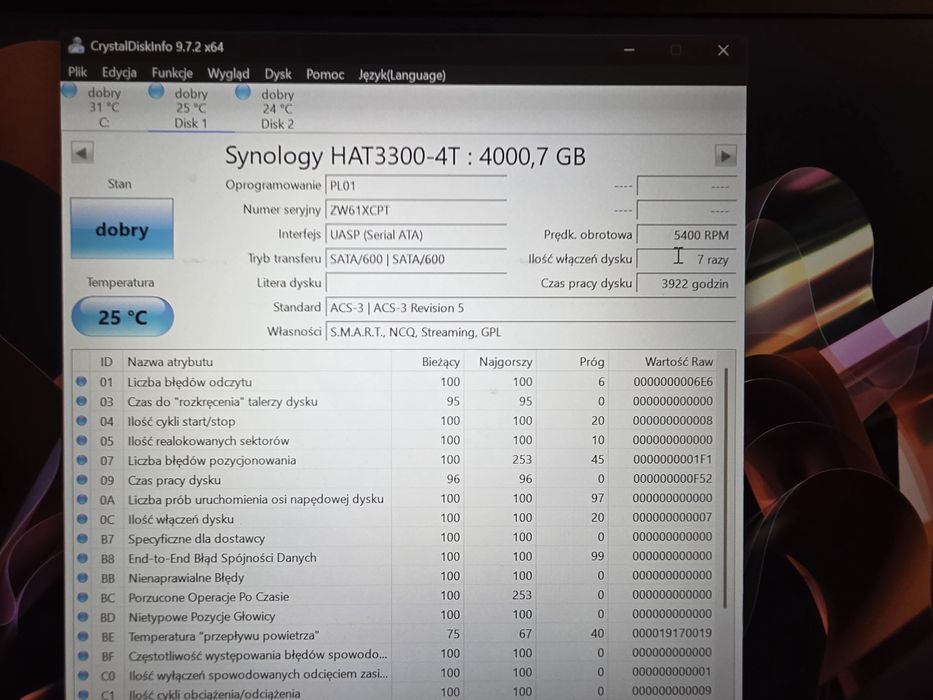Select the End-to-End Błąd Spójności Danych row
Screen dimensions: 933x700
click(396, 557)
